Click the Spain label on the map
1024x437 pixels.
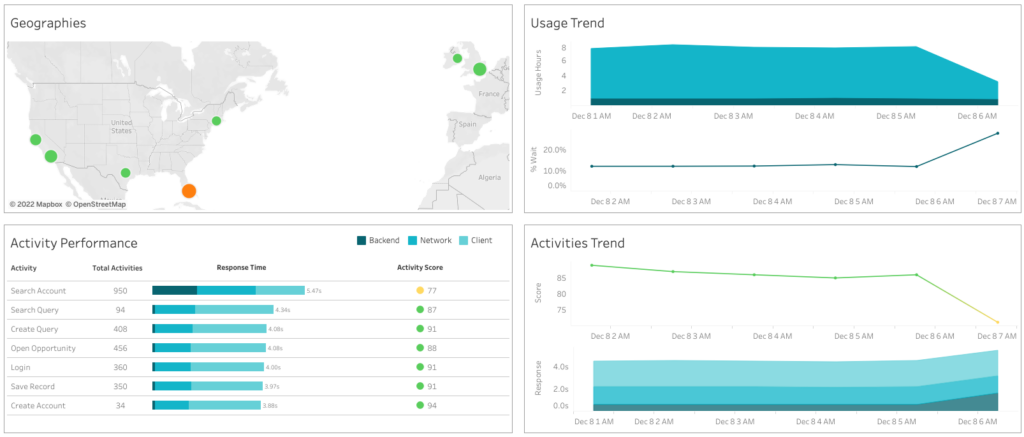pos(468,123)
